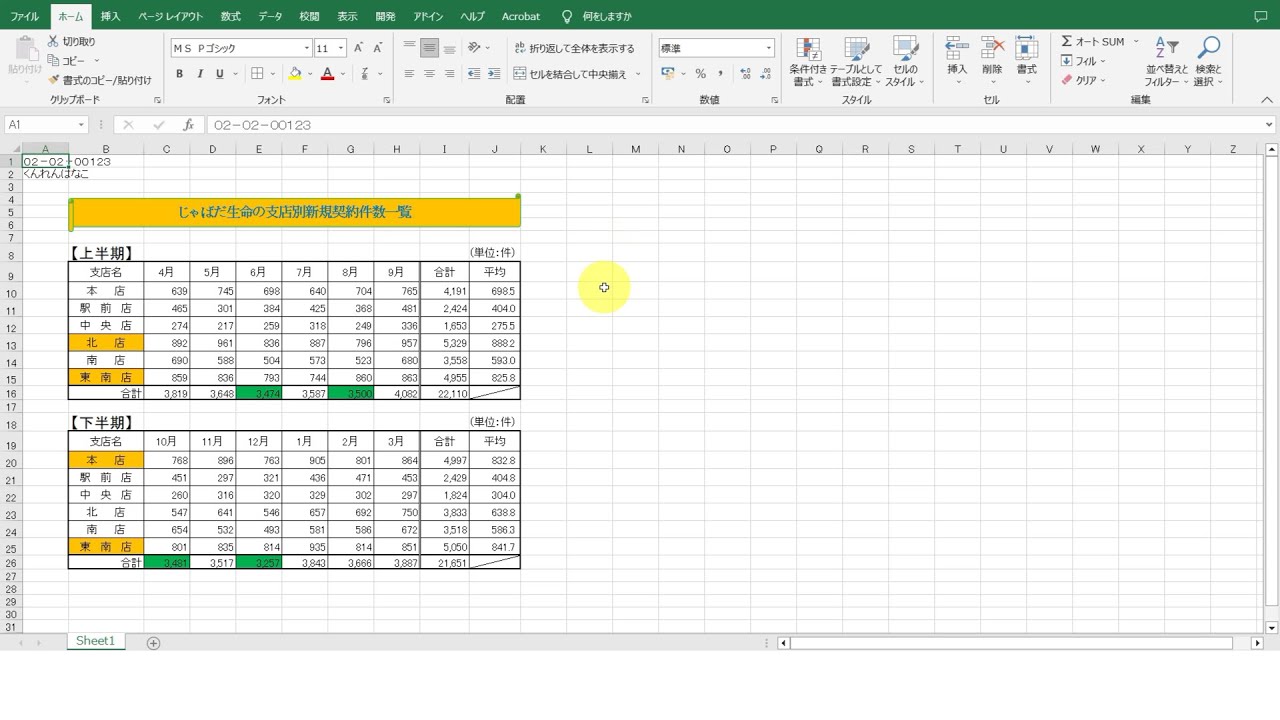Open the font size dropdown
Screen dimensions: 1280x720
click(x=341, y=48)
